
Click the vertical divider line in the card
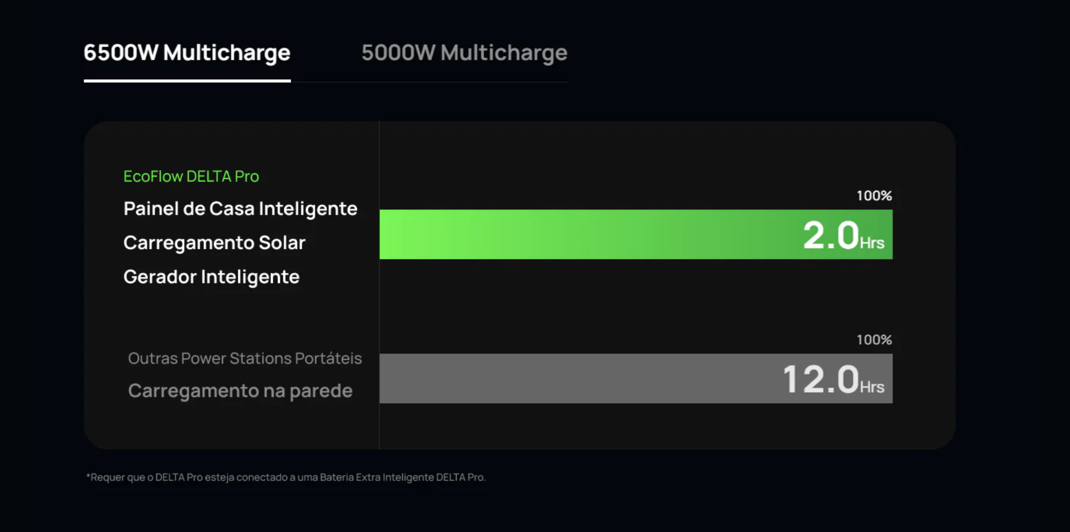tap(379, 285)
